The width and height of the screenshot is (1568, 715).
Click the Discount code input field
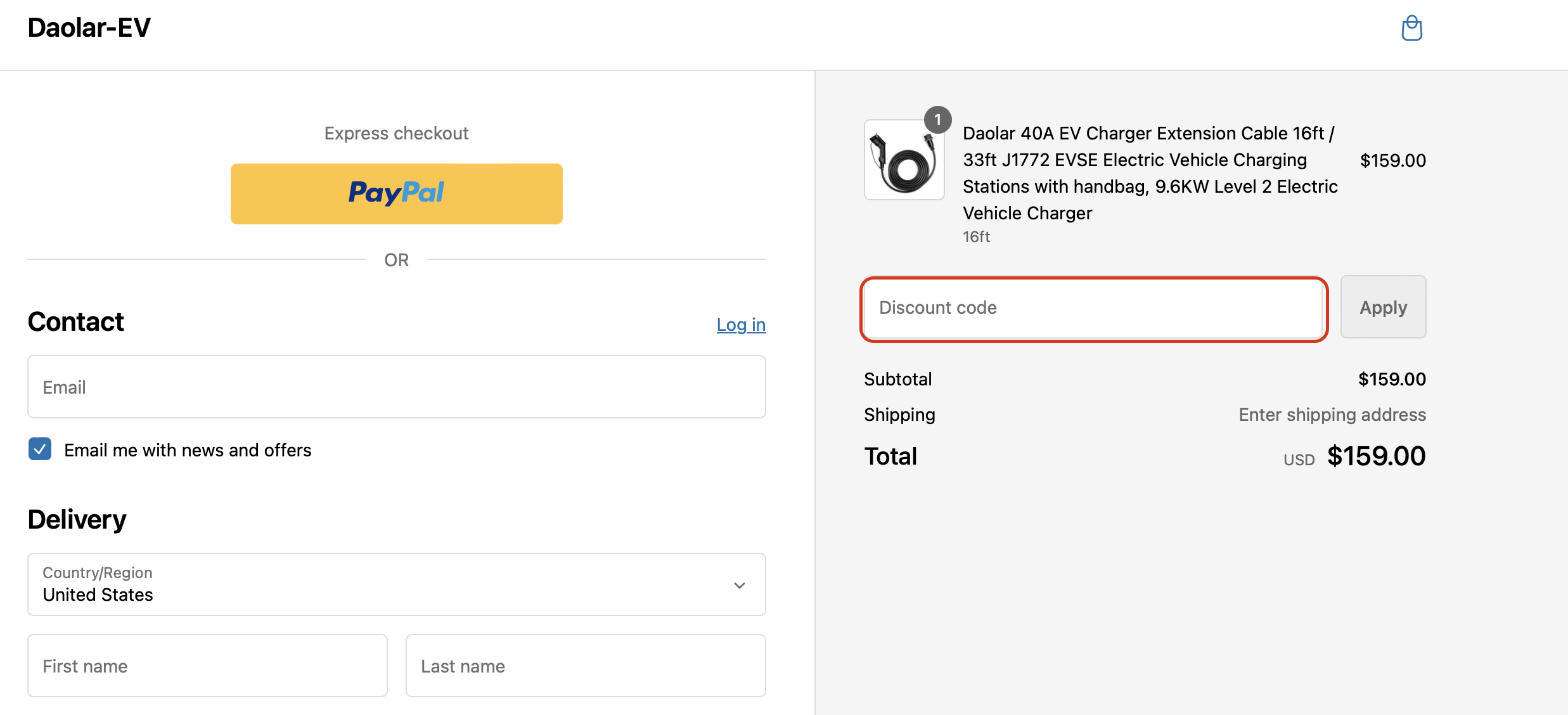tap(1093, 308)
